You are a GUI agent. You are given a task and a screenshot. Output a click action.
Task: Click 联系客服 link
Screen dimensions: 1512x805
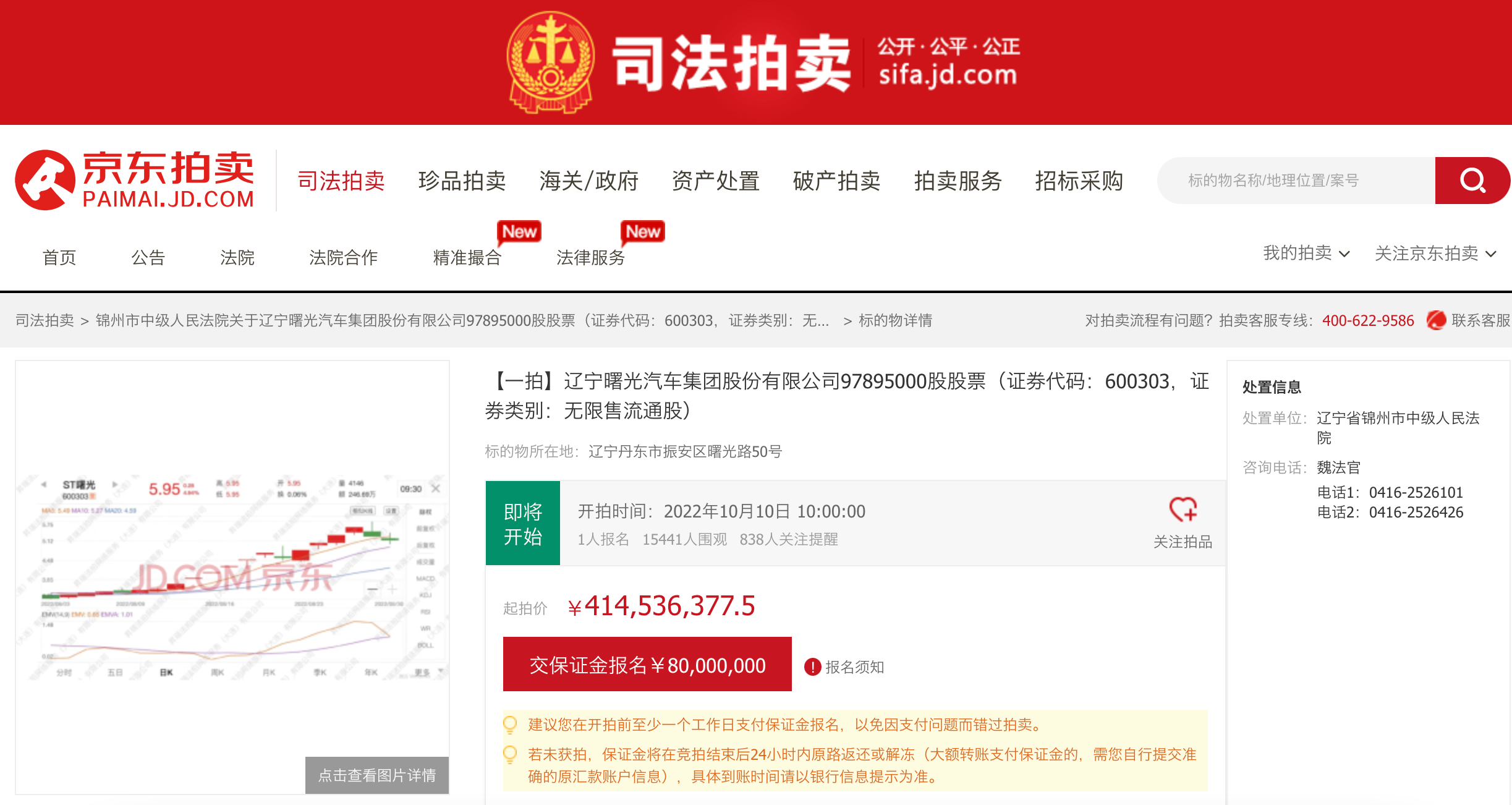[x=1480, y=320]
